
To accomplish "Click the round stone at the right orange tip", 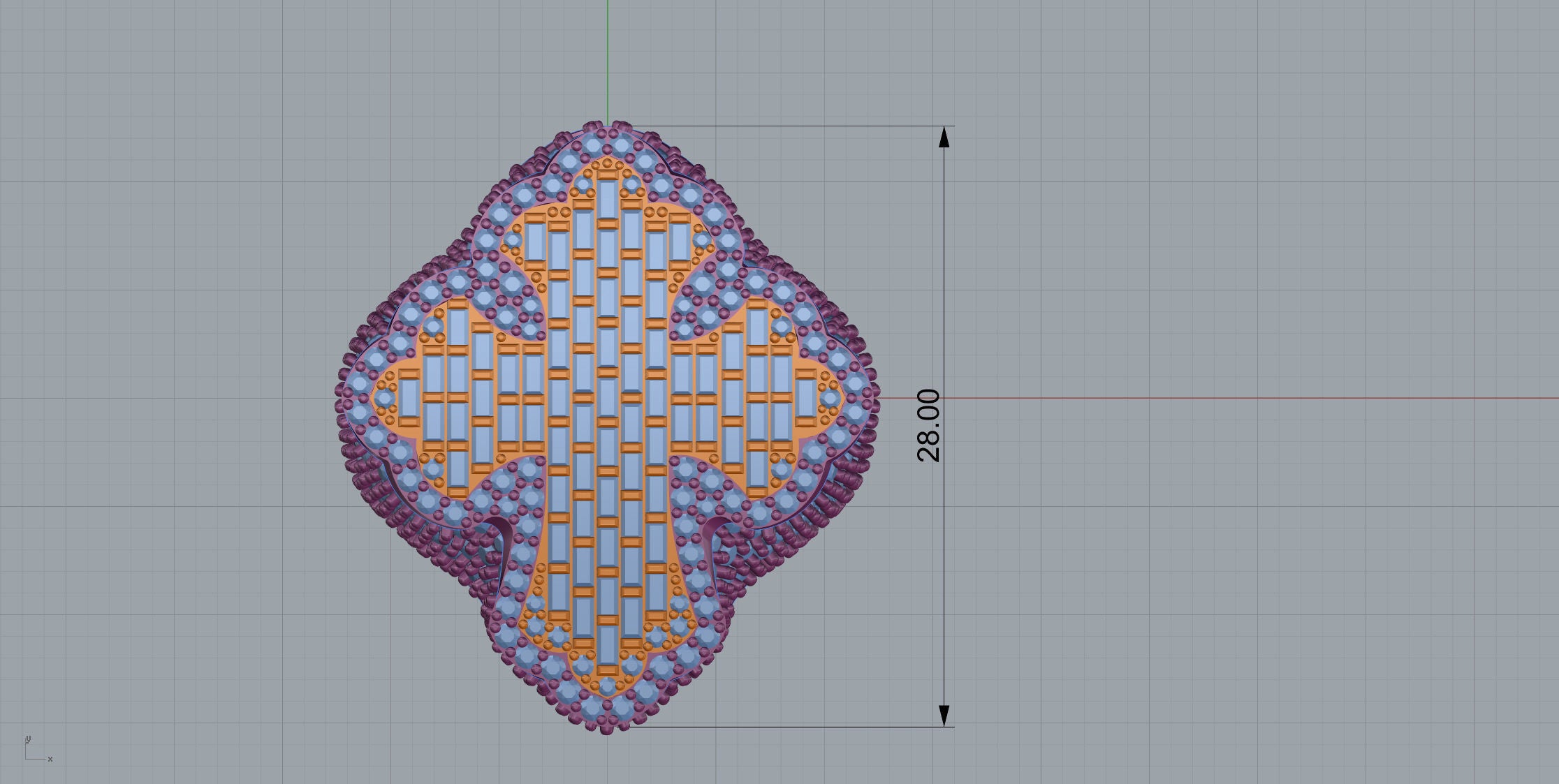I will tap(830, 399).
